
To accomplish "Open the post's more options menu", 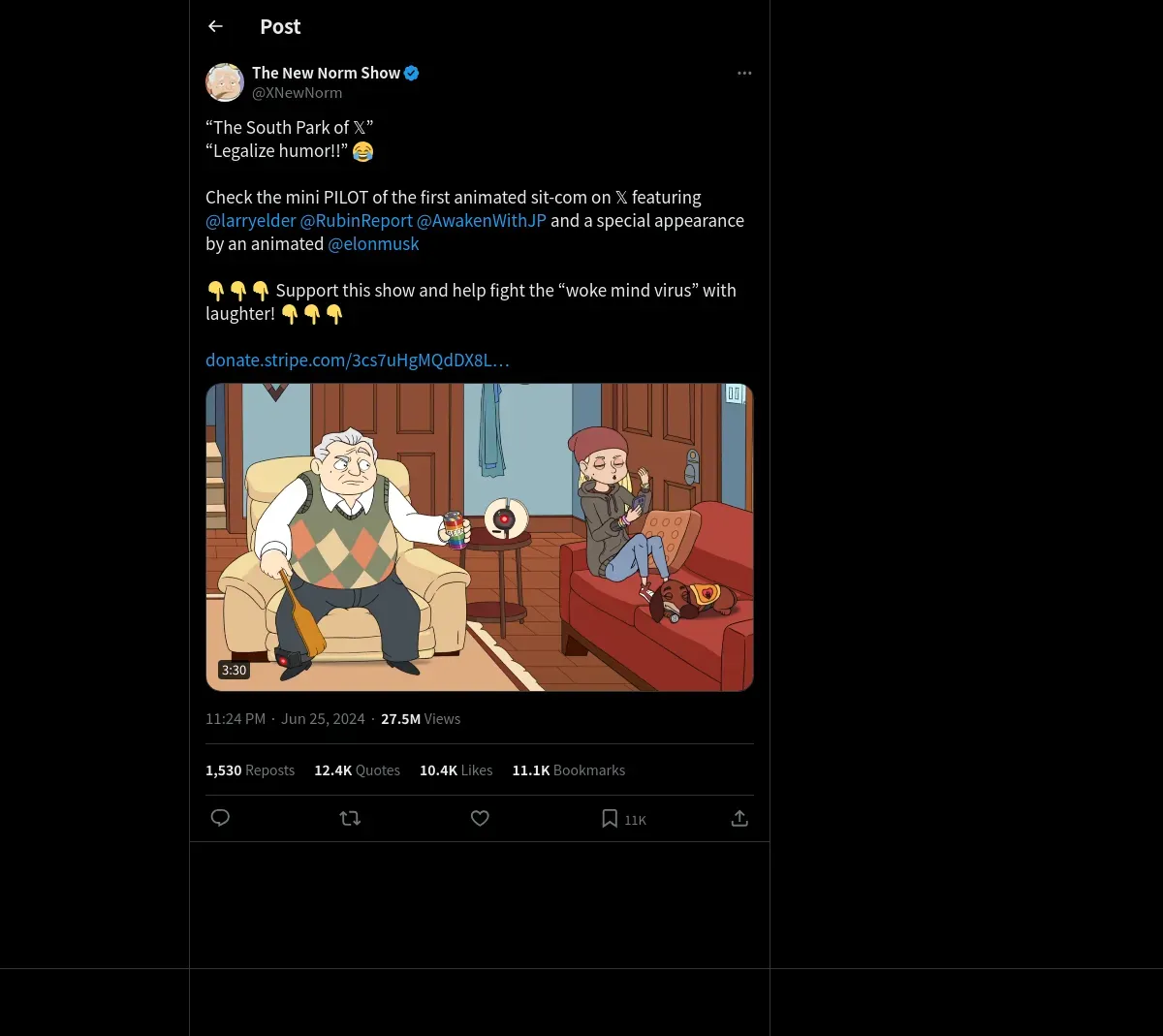I will pyautogui.click(x=744, y=74).
